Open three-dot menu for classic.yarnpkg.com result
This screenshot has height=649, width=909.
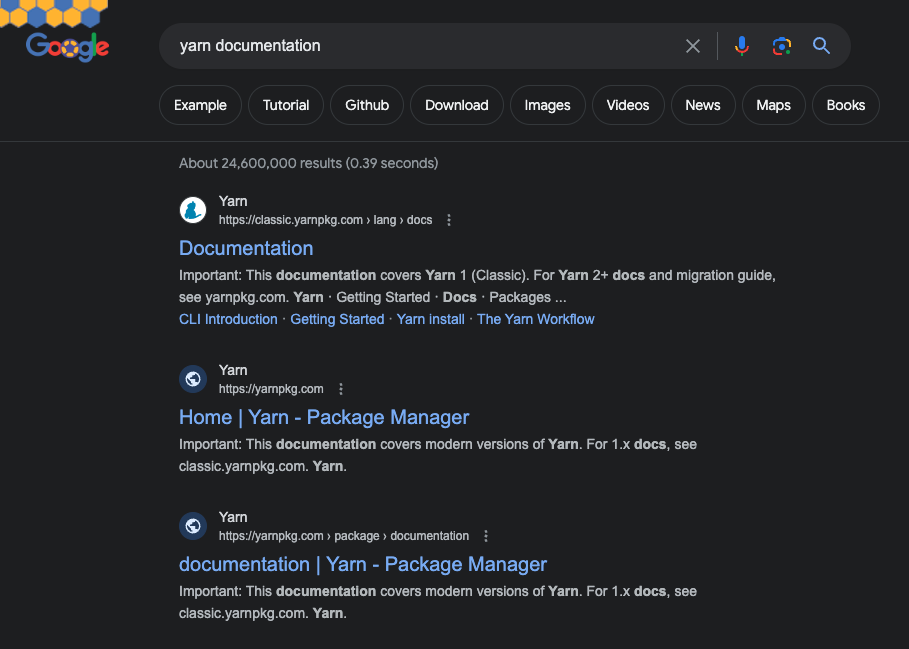[x=449, y=220]
